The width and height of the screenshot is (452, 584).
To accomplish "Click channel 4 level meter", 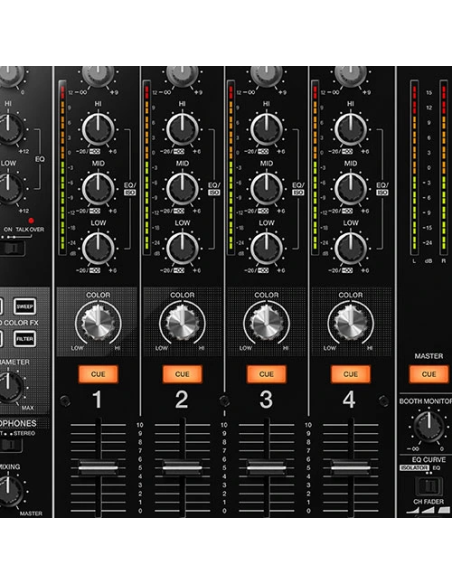I will point(315,167).
